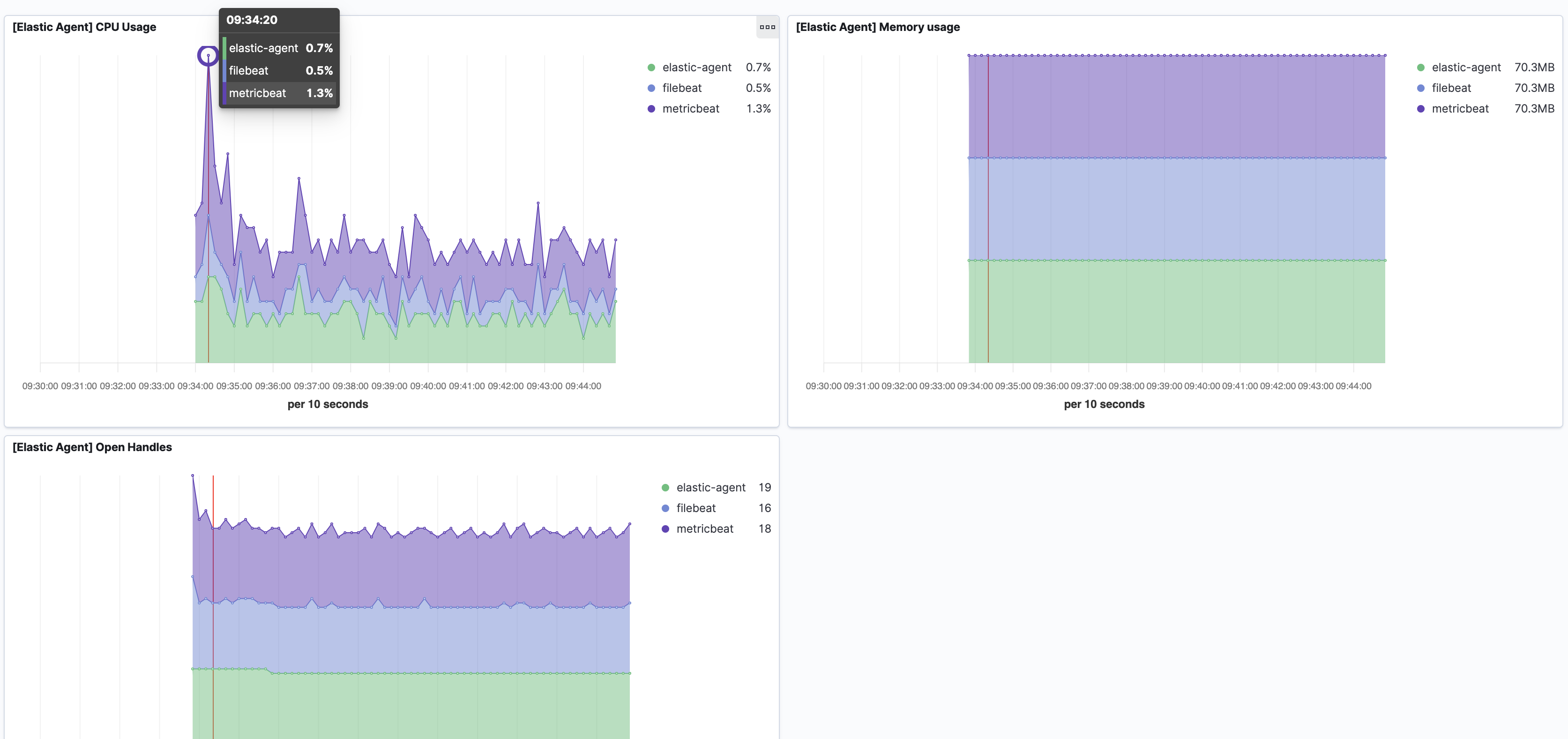Click the highlighted CPU spike data point circle

coord(208,56)
